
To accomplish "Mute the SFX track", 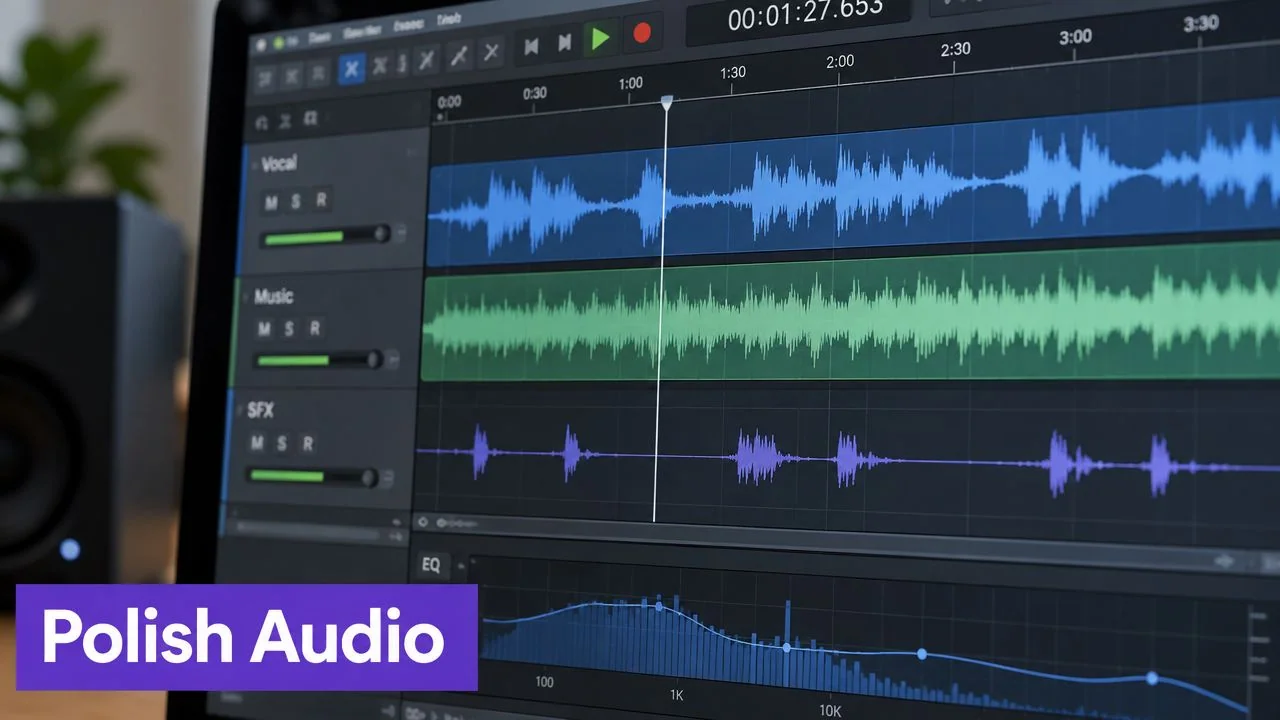I will [258, 444].
